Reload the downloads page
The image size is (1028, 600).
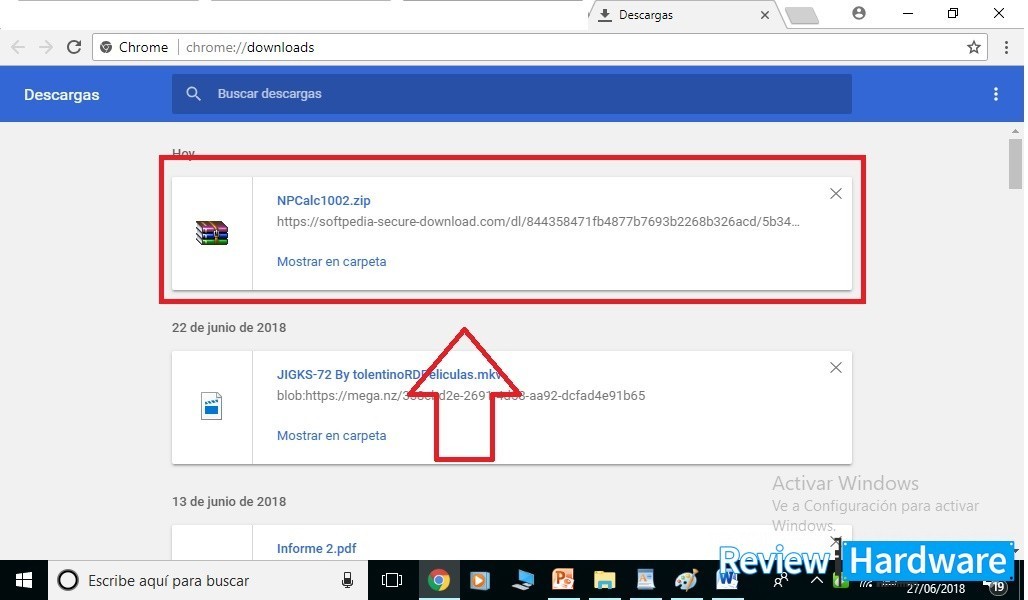pos(74,47)
